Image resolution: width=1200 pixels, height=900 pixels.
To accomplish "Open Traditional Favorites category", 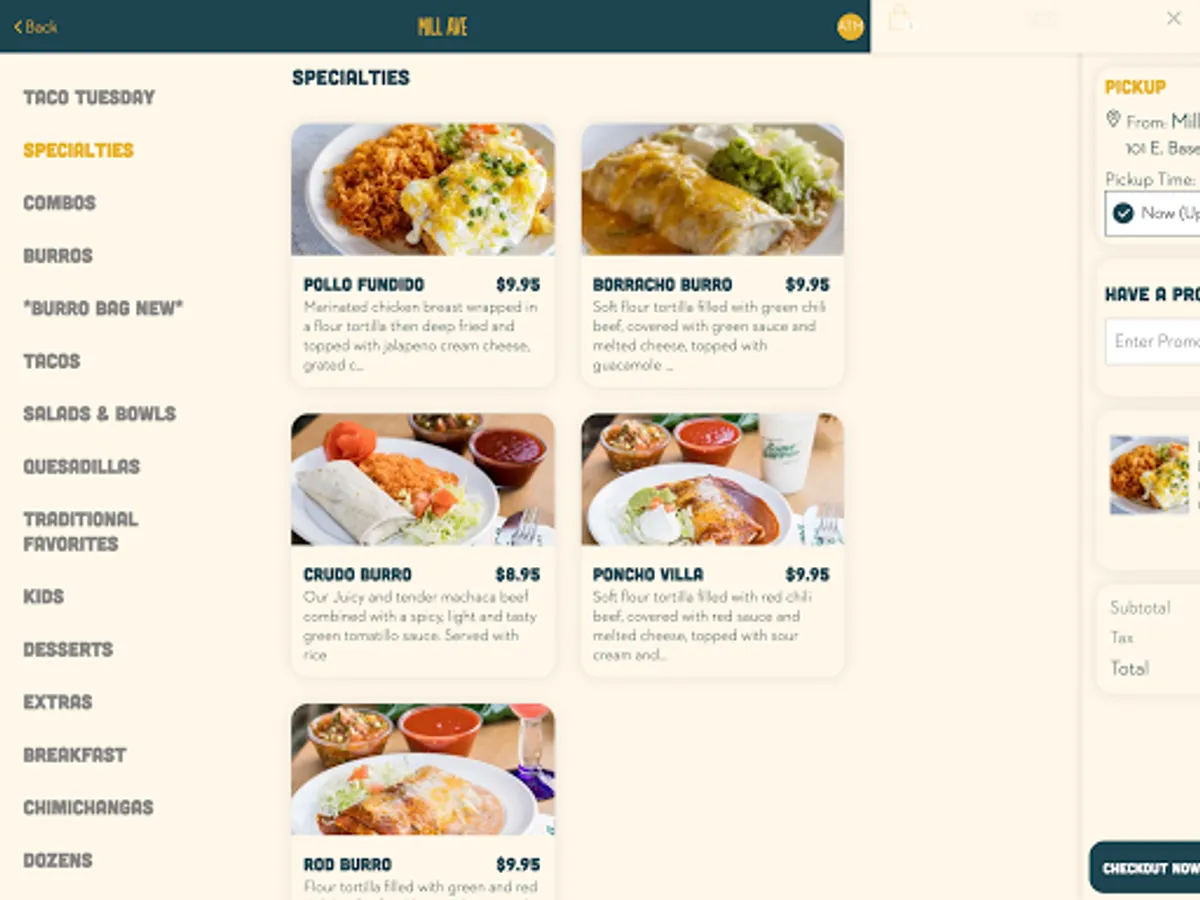I will [81, 531].
